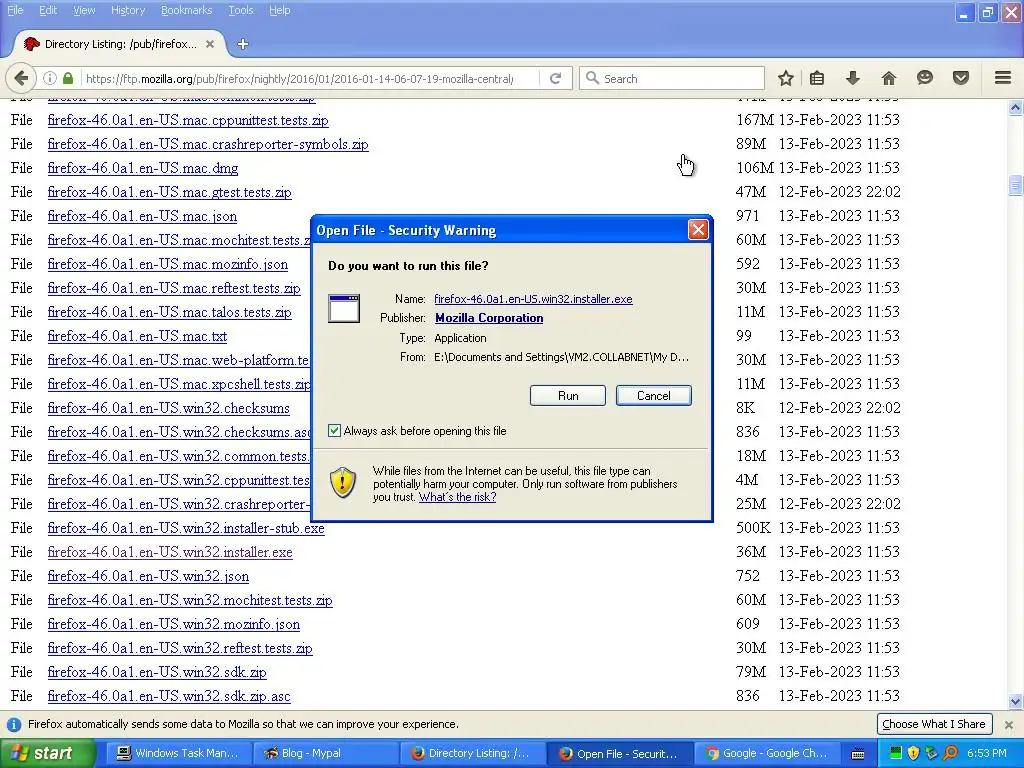This screenshot has width=1024, height=768.
Task: Close the Directory Listing tab
Action: (x=210, y=44)
